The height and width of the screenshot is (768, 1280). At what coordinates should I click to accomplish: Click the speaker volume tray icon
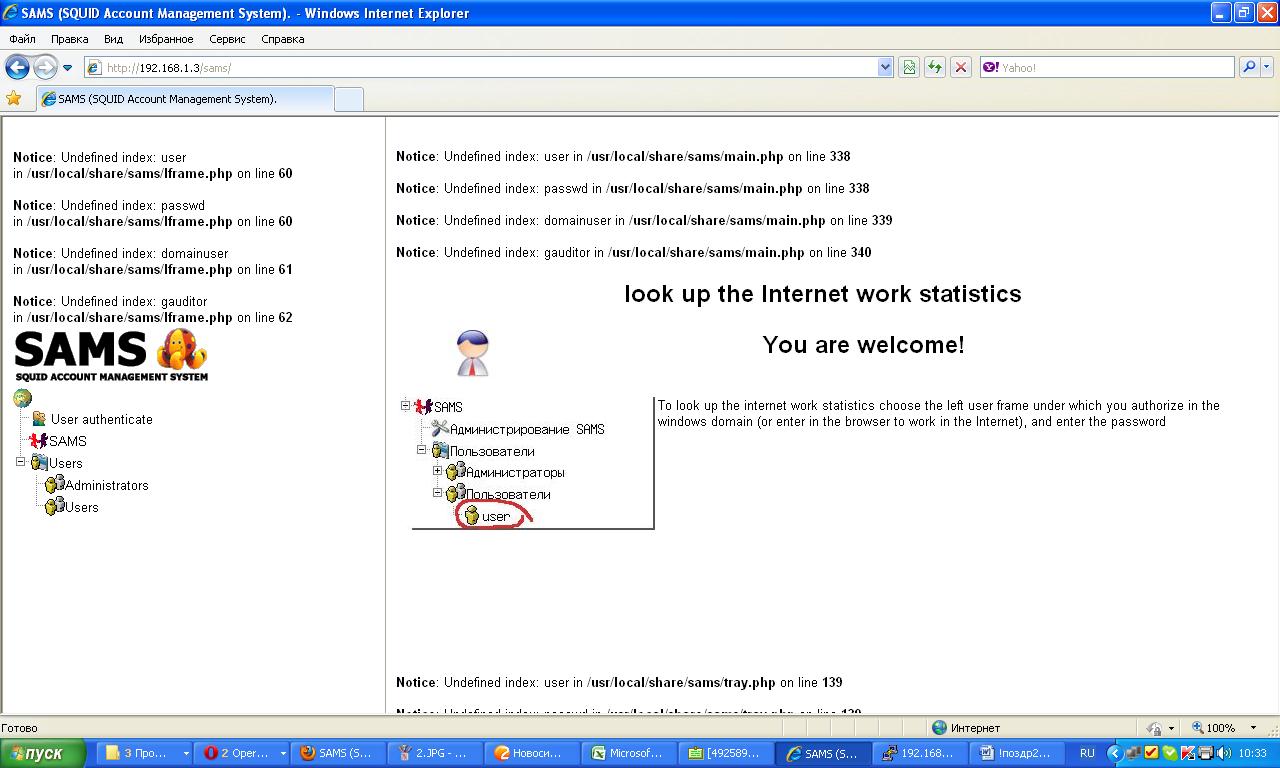[1224, 753]
